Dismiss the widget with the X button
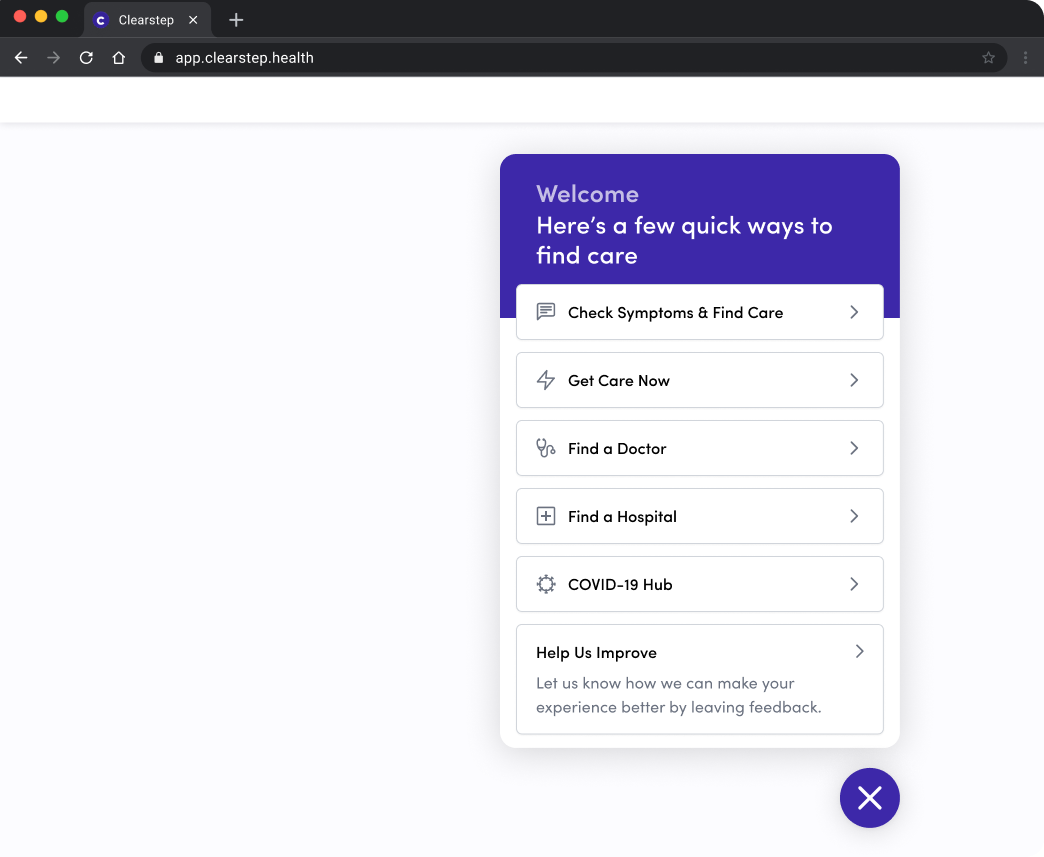The width and height of the screenshot is (1044, 857). coord(869,798)
